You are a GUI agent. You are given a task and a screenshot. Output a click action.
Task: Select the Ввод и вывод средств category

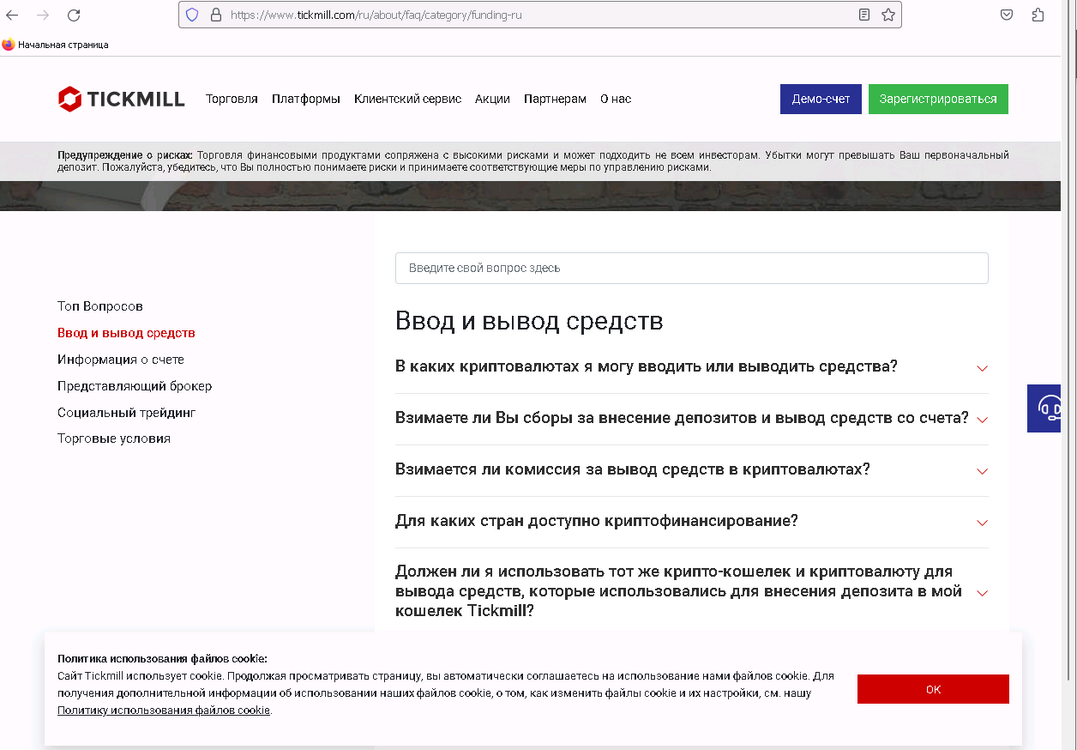pyautogui.click(x=126, y=333)
